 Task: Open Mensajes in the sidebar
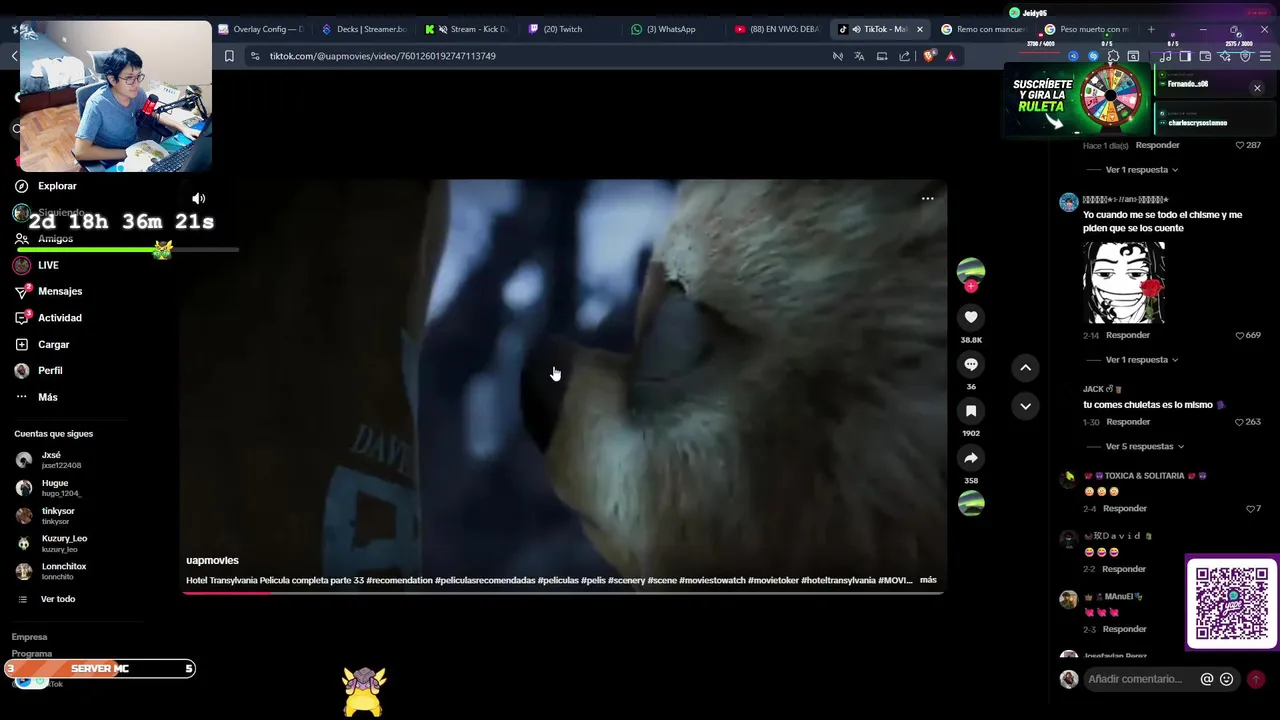[60, 291]
